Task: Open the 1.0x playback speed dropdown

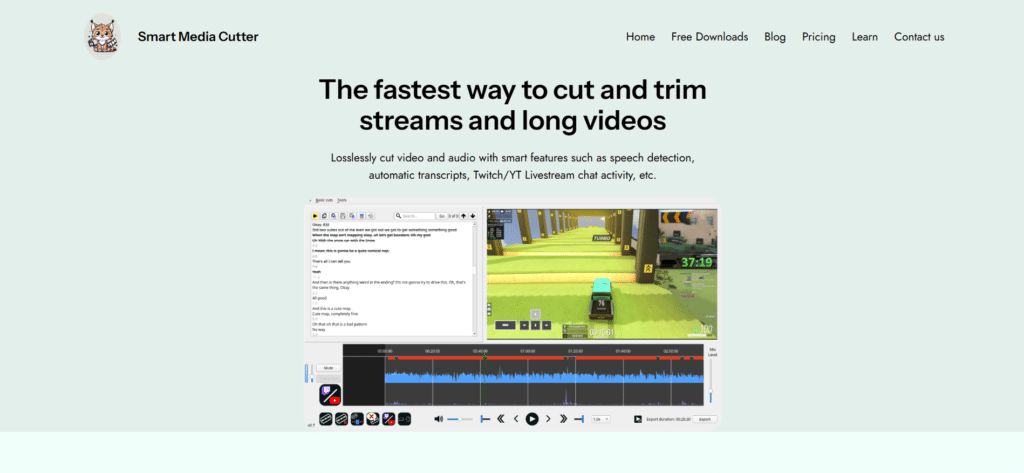Action: 600,419
